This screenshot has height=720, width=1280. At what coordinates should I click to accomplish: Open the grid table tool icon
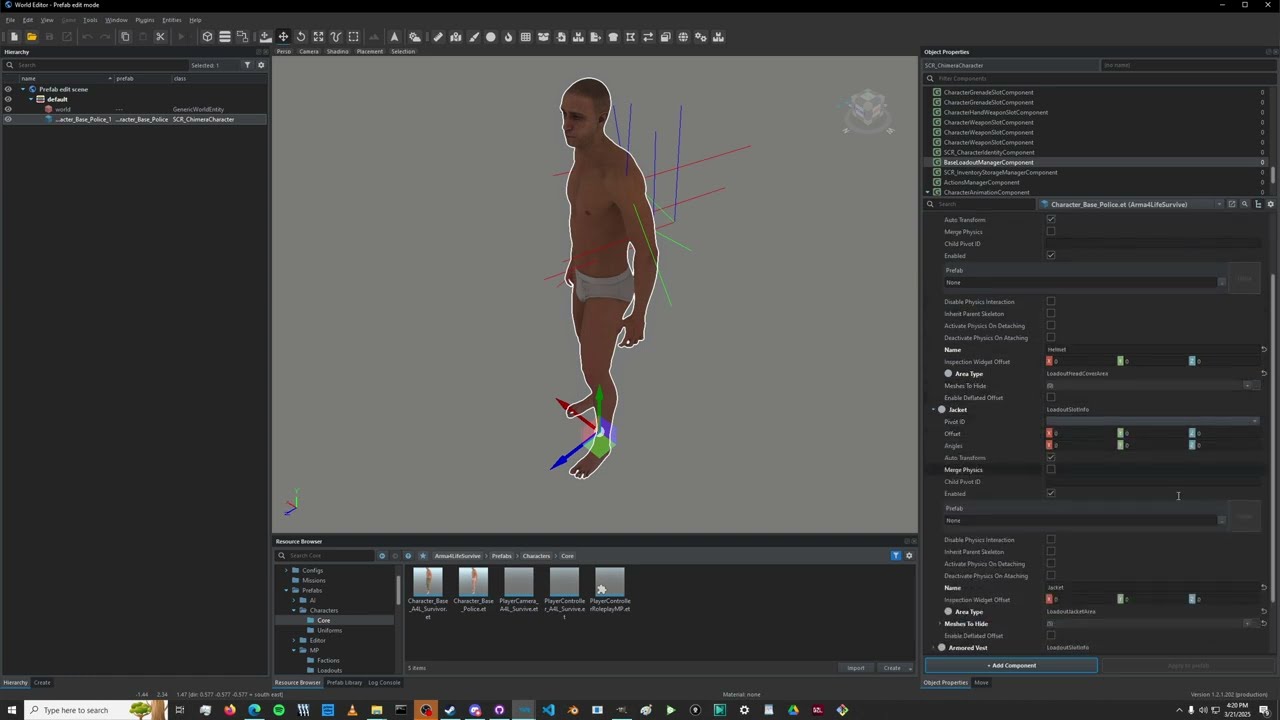tap(525, 37)
